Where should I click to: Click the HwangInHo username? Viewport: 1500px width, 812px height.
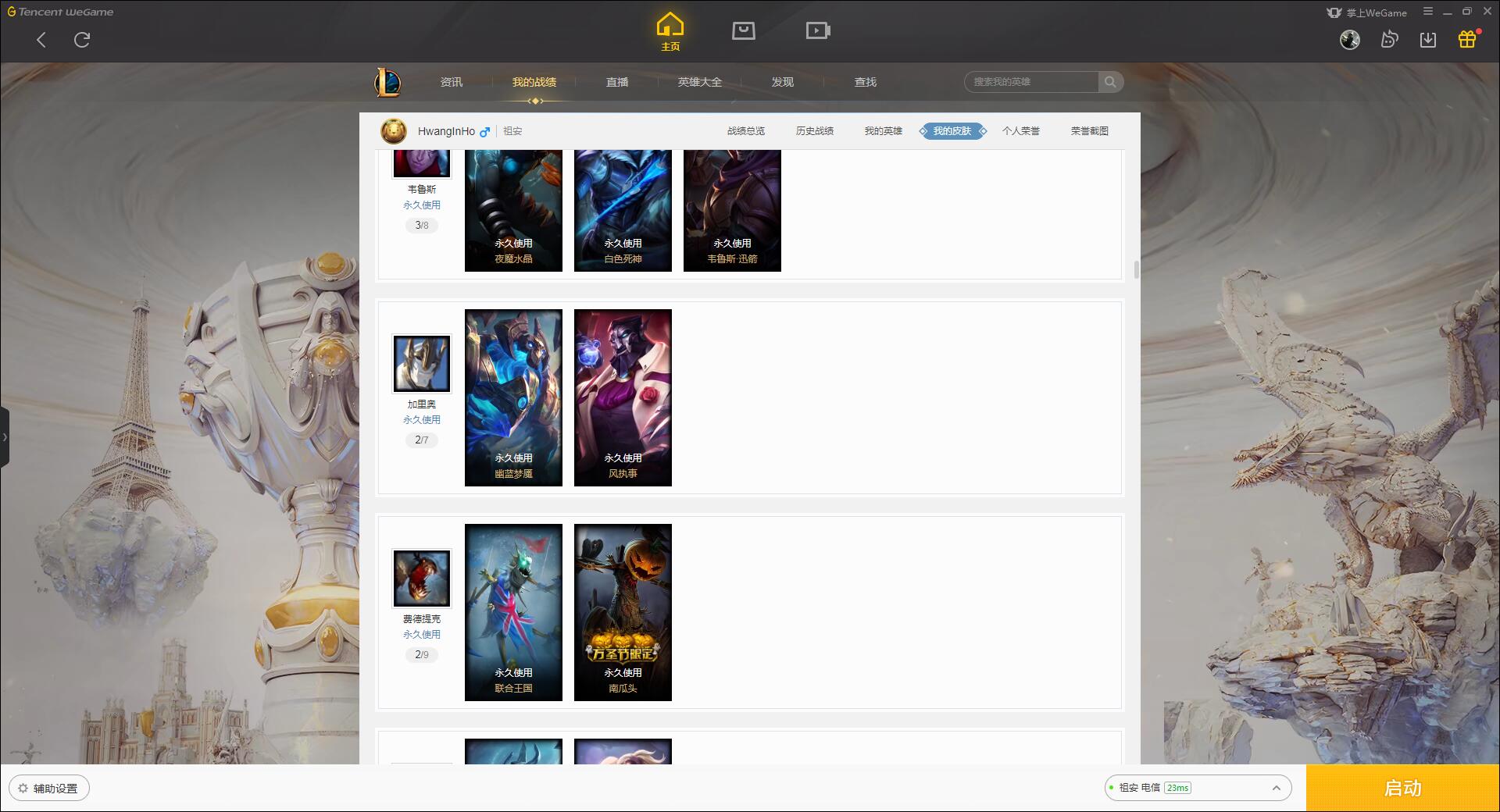pos(446,131)
